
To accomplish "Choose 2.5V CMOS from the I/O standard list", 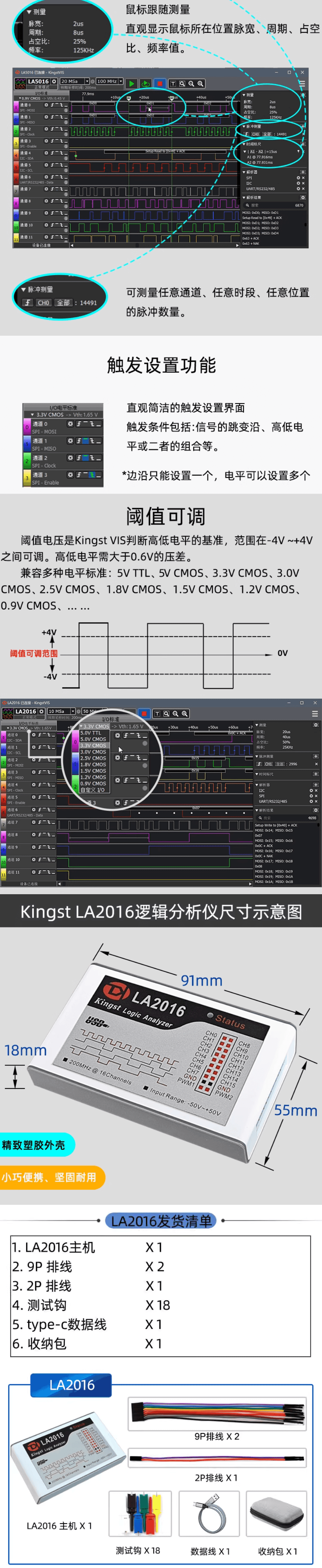I will pyautogui.click(x=93, y=758).
